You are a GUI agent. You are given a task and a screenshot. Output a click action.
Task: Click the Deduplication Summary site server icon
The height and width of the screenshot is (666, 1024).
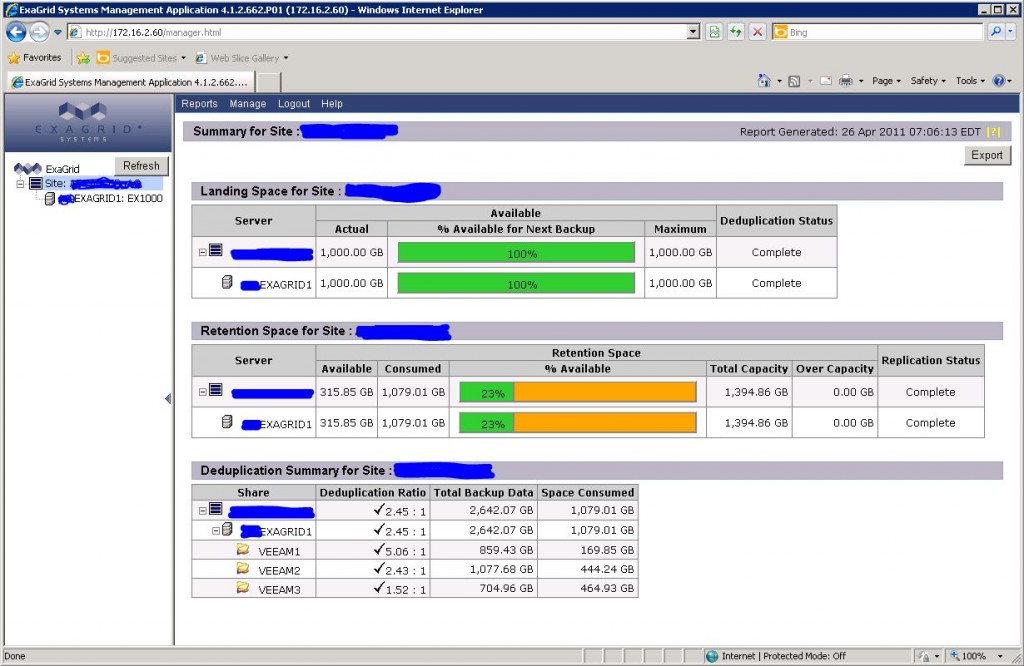[x=216, y=509]
